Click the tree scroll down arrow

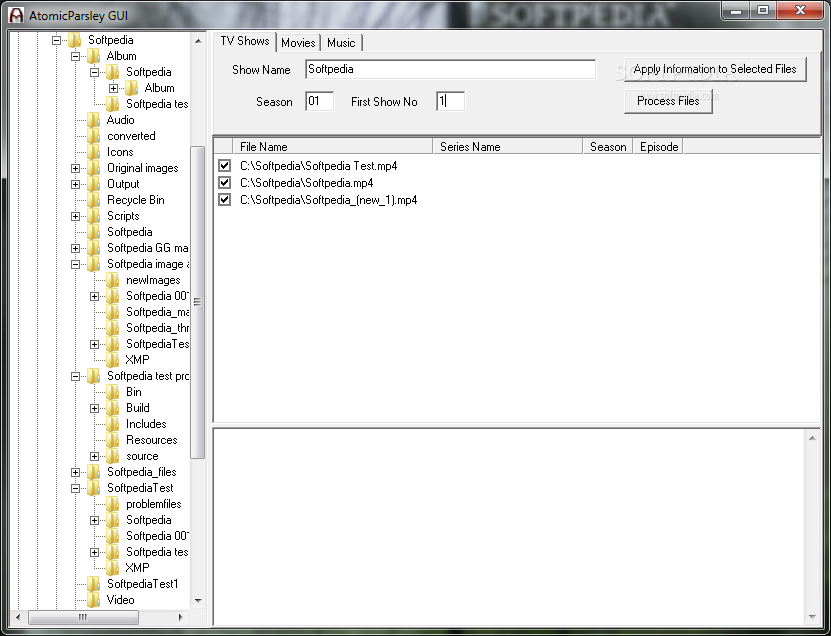tap(198, 600)
